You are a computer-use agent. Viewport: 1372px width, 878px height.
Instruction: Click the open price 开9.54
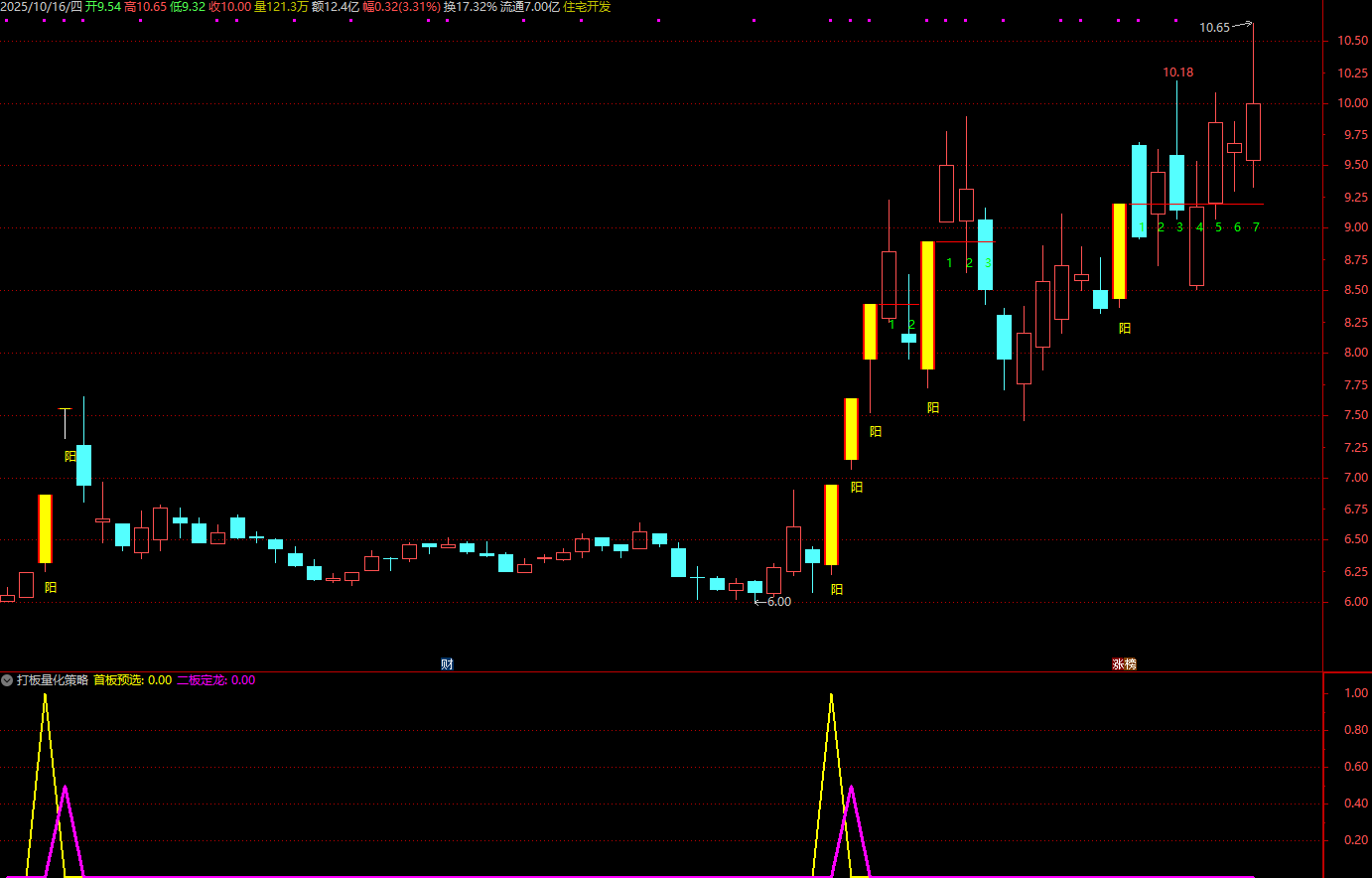click(103, 7)
